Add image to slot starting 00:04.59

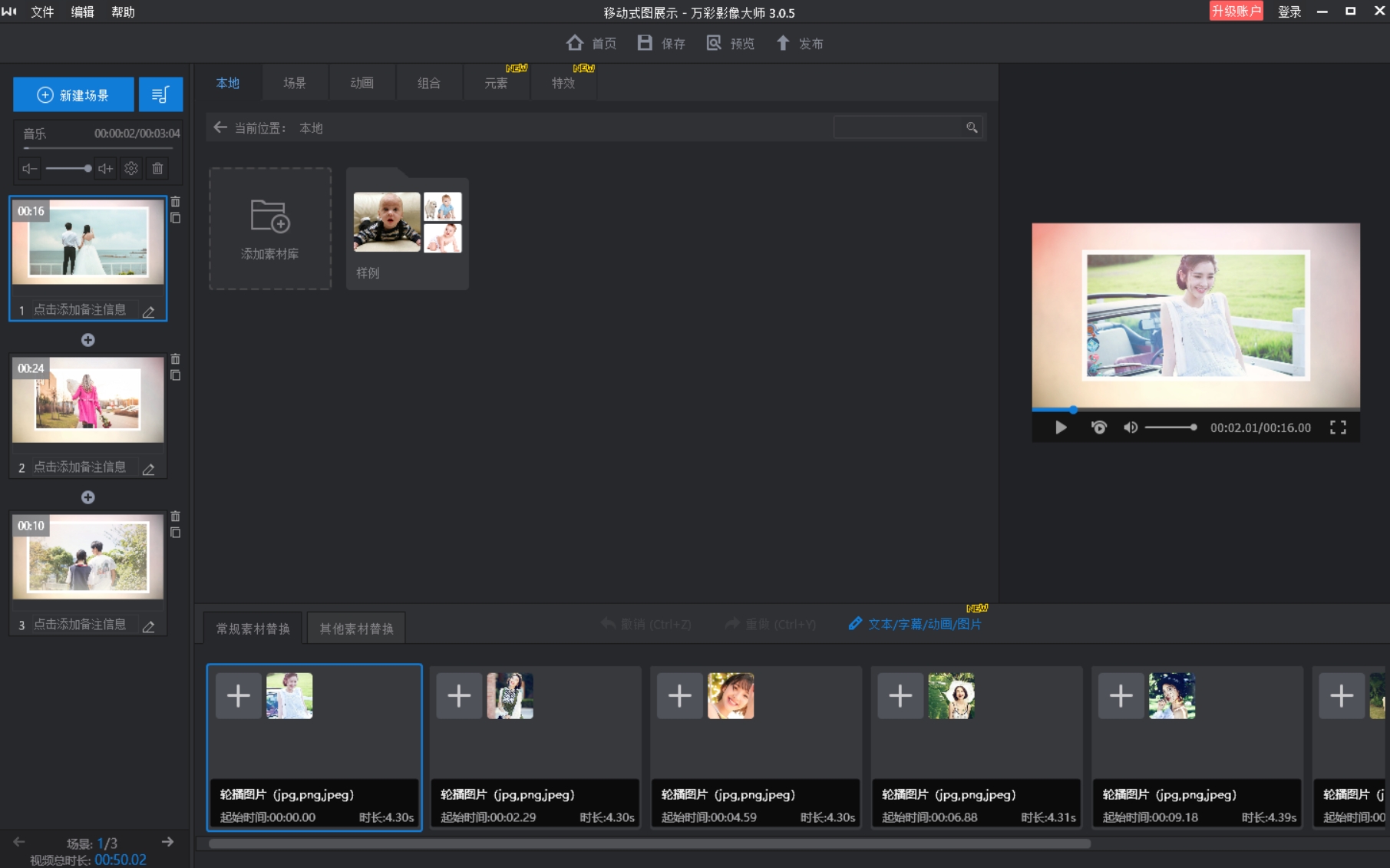[x=680, y=695]
